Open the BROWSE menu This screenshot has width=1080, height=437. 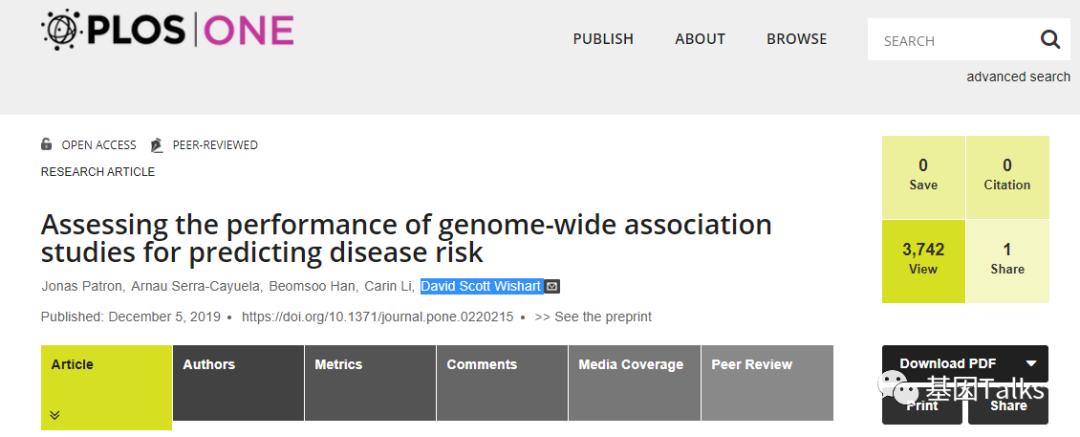797,39
